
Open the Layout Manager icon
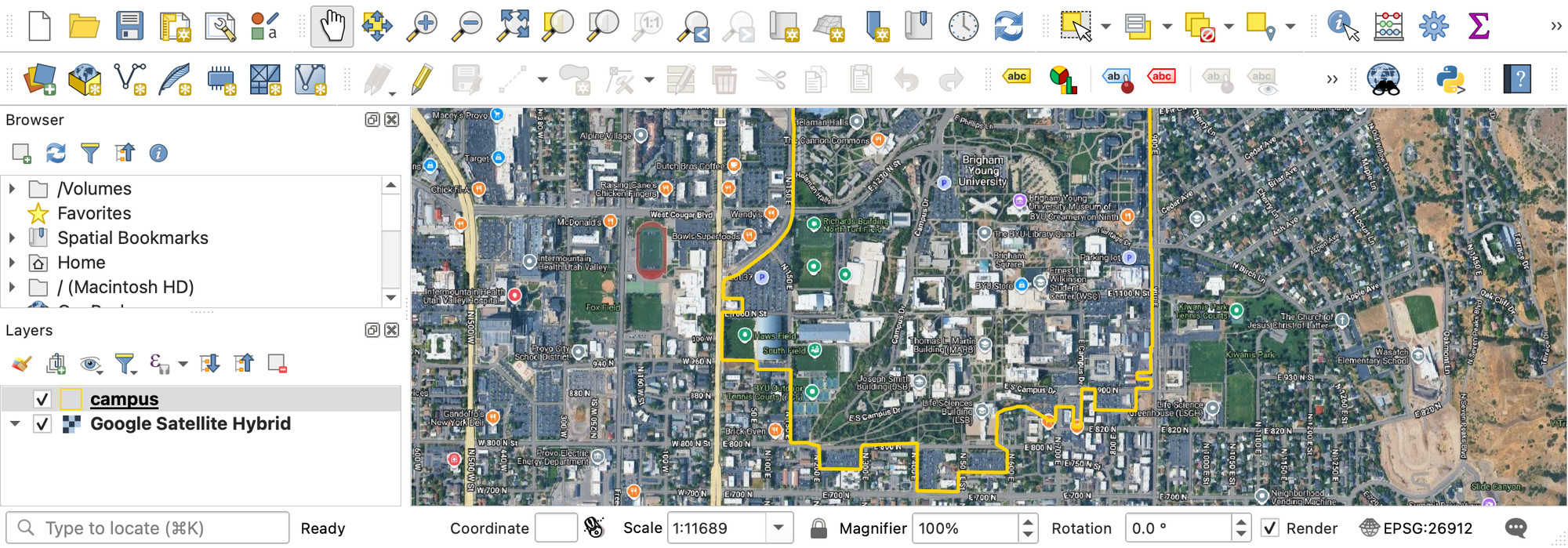pos(220,26)
